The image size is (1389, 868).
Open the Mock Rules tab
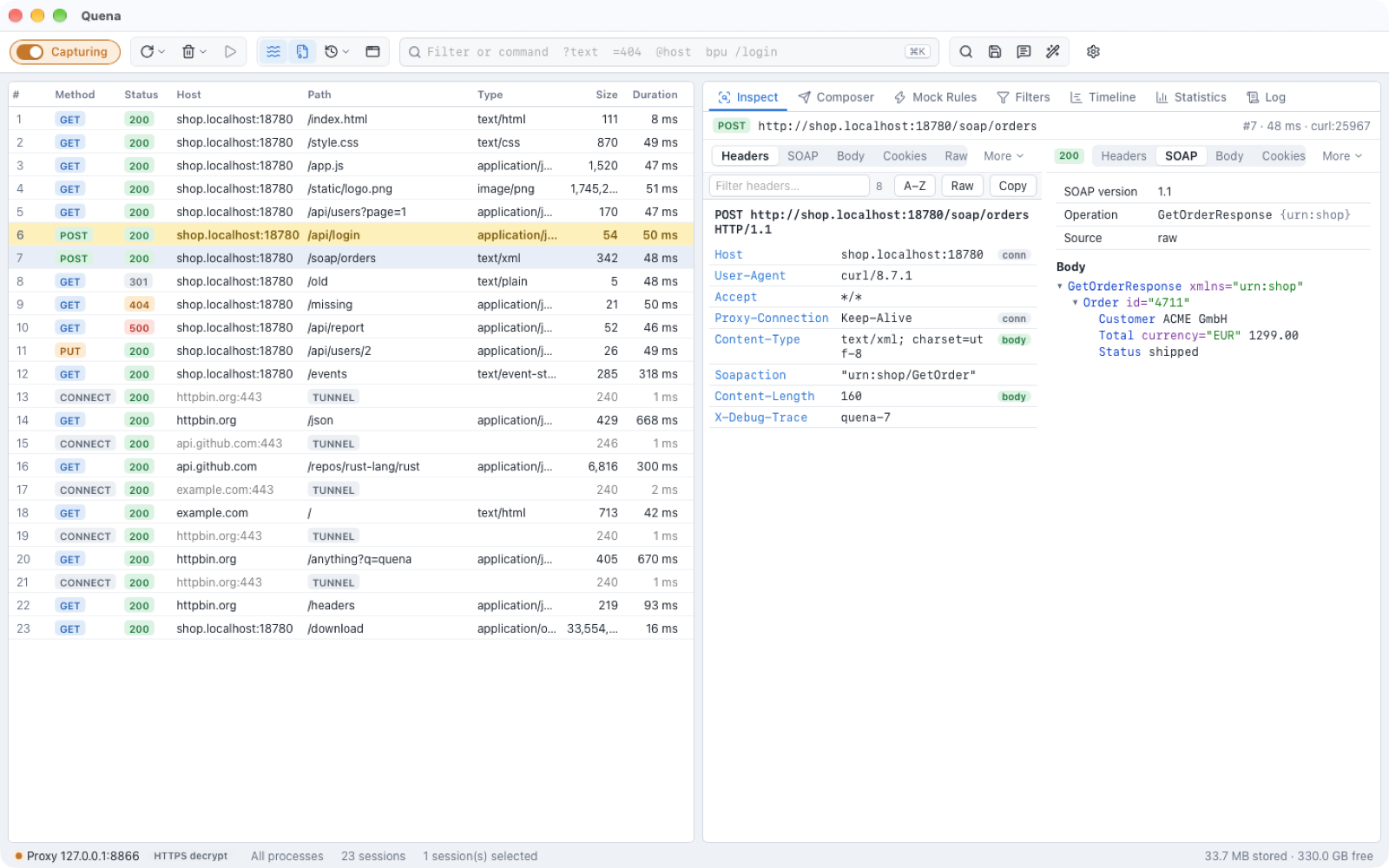(936, 97)
